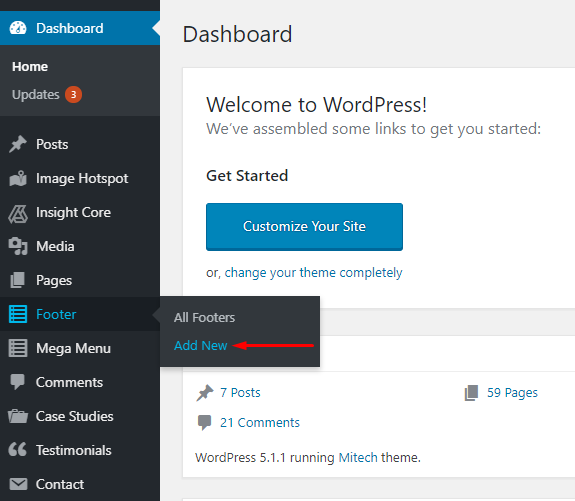Open the Comments menu label
The image size is (575, 501).
click(x=69, y=382)
